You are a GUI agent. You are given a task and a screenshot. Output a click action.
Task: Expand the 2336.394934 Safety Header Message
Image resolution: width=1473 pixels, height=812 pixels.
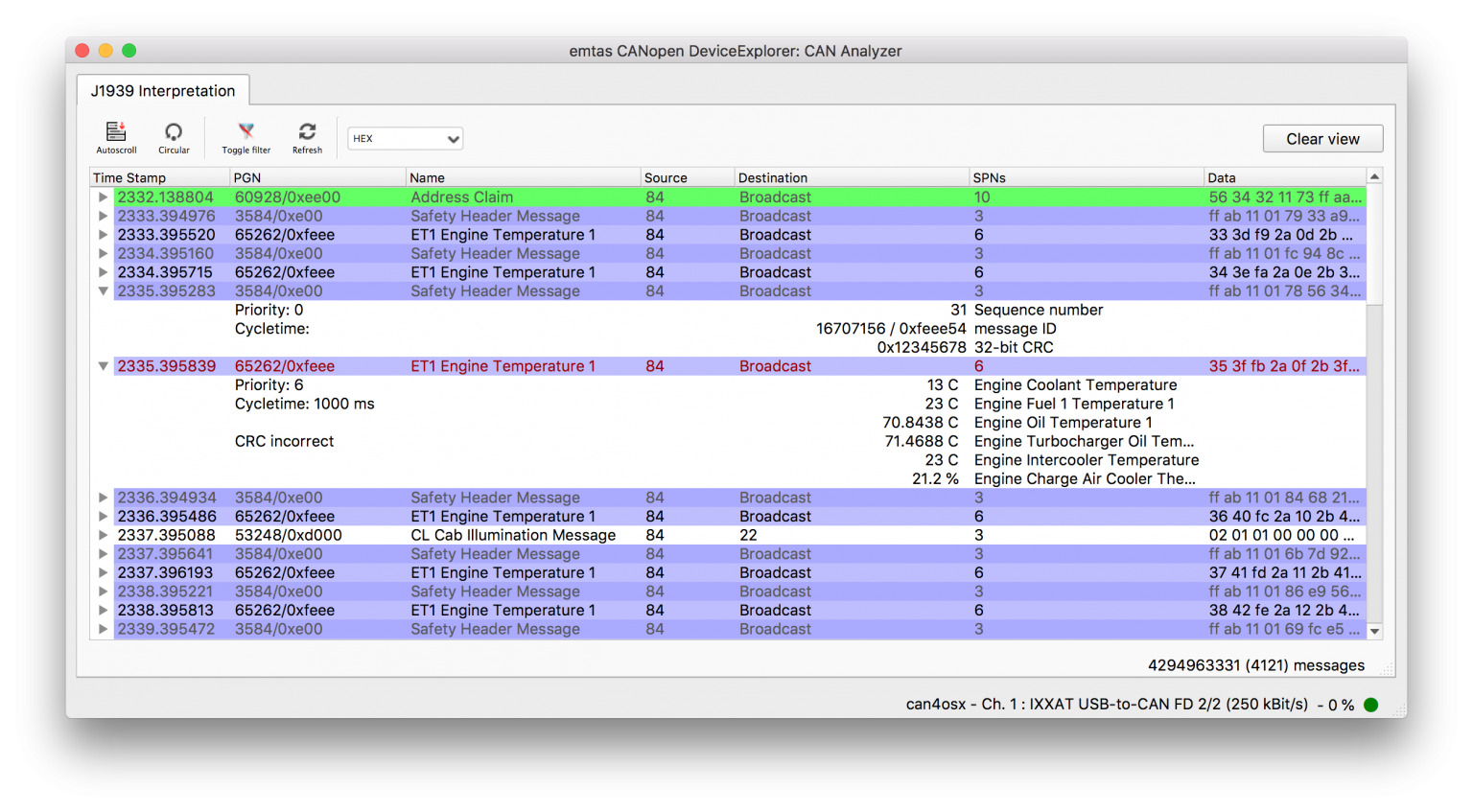(x=103, y=498)
